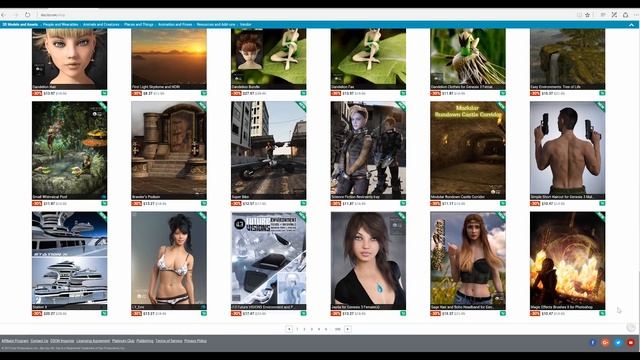Open the Terms of Service footer link

[x=169, y=341]
